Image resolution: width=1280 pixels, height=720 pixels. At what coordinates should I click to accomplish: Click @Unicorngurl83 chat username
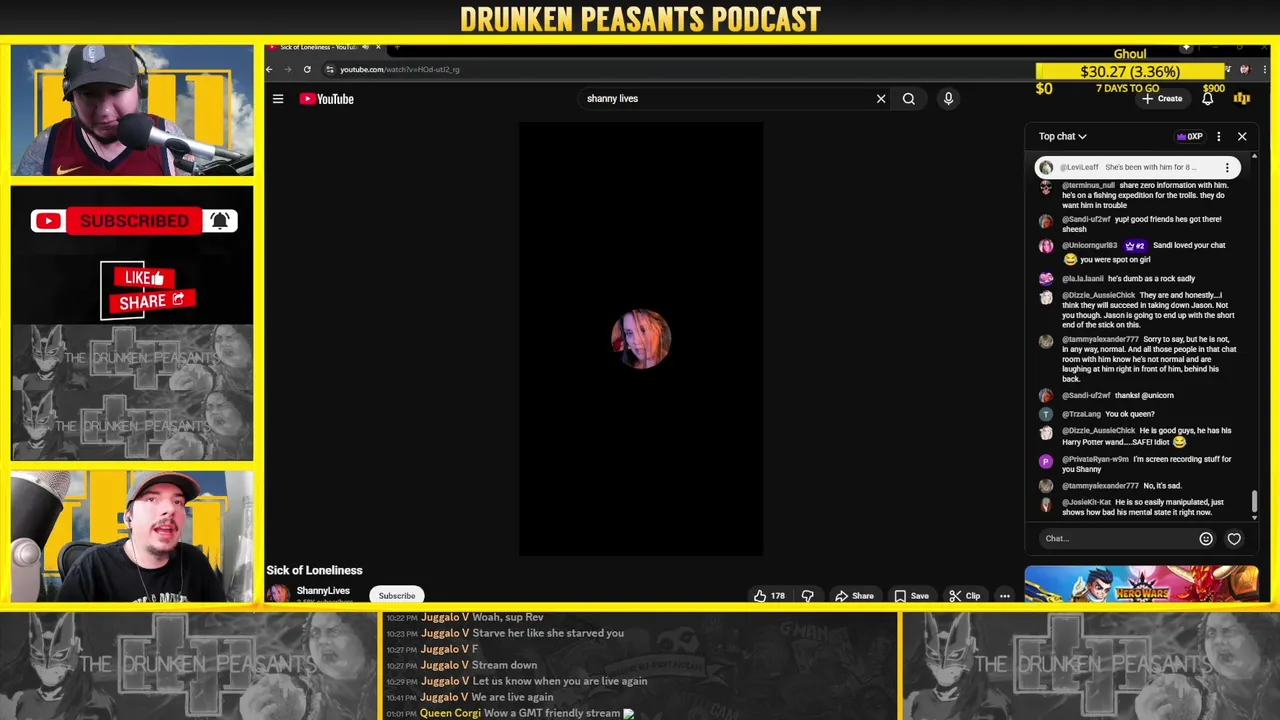click(x=1090, y=246)
